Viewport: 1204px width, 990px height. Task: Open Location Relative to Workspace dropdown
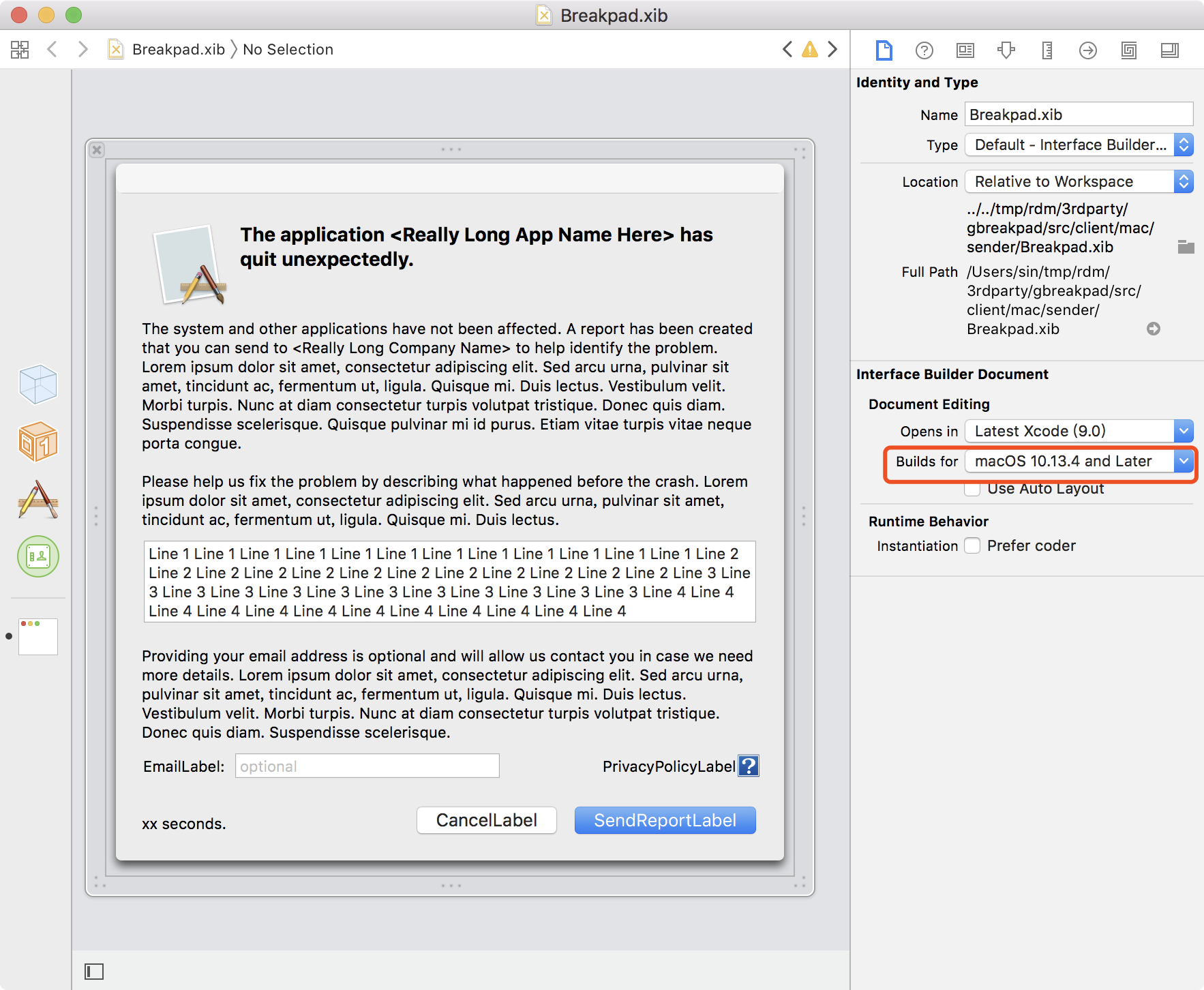point(1079,181)
